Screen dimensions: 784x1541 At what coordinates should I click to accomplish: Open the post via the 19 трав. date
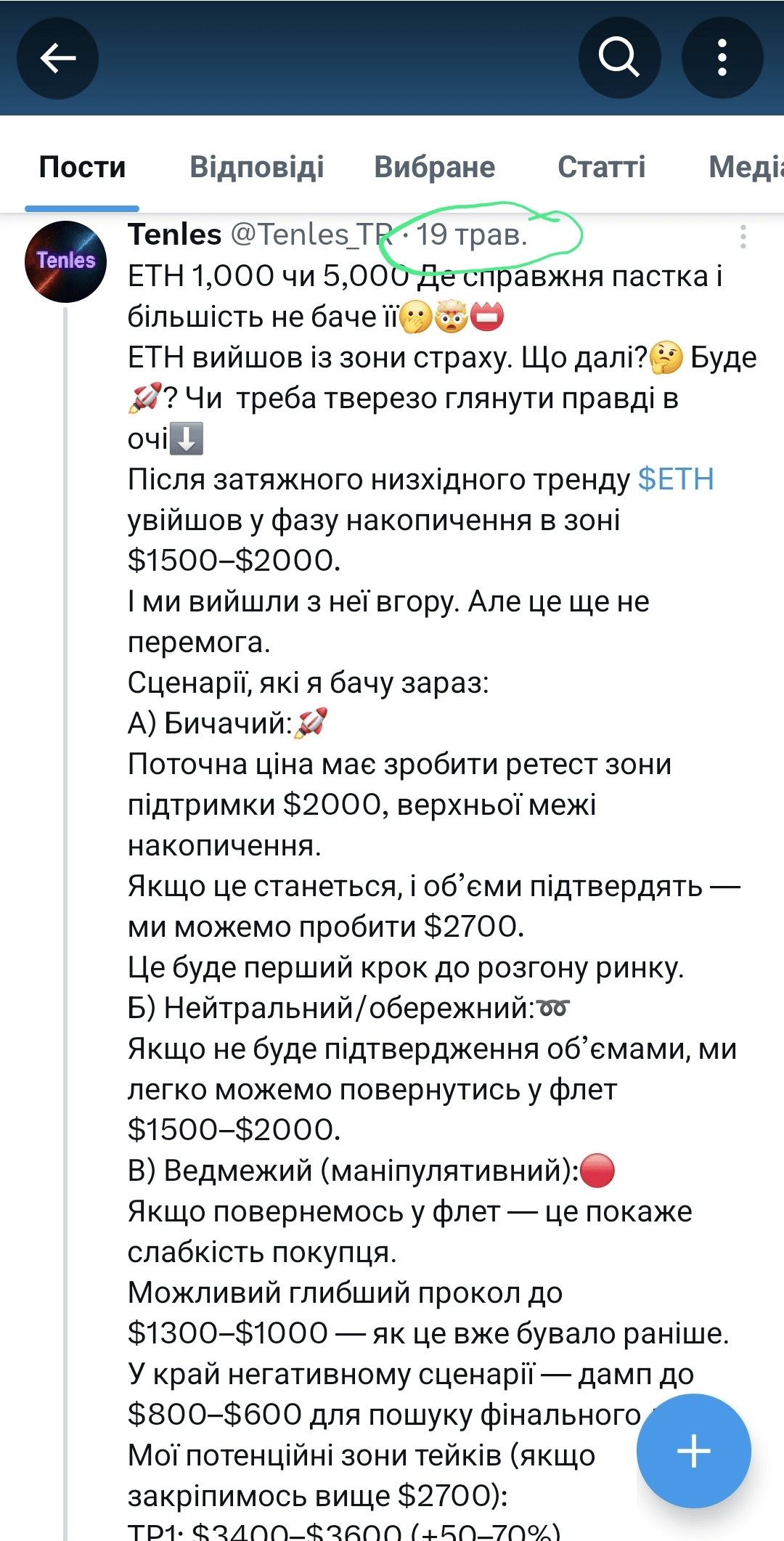tap(471, 235)
